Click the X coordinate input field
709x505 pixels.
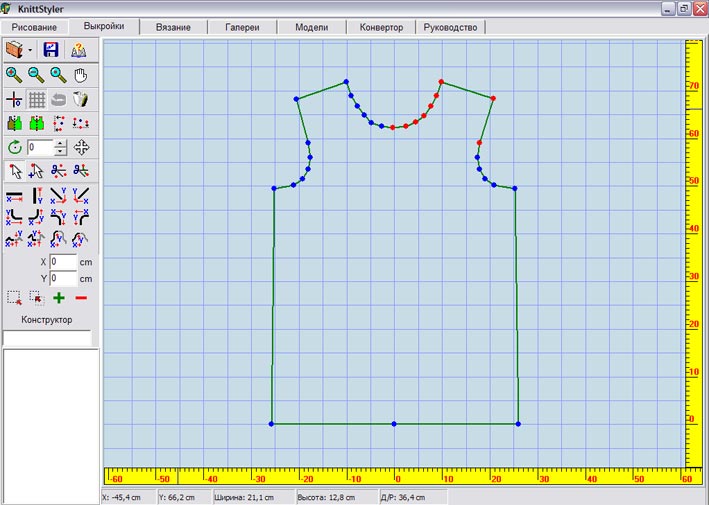63,262
